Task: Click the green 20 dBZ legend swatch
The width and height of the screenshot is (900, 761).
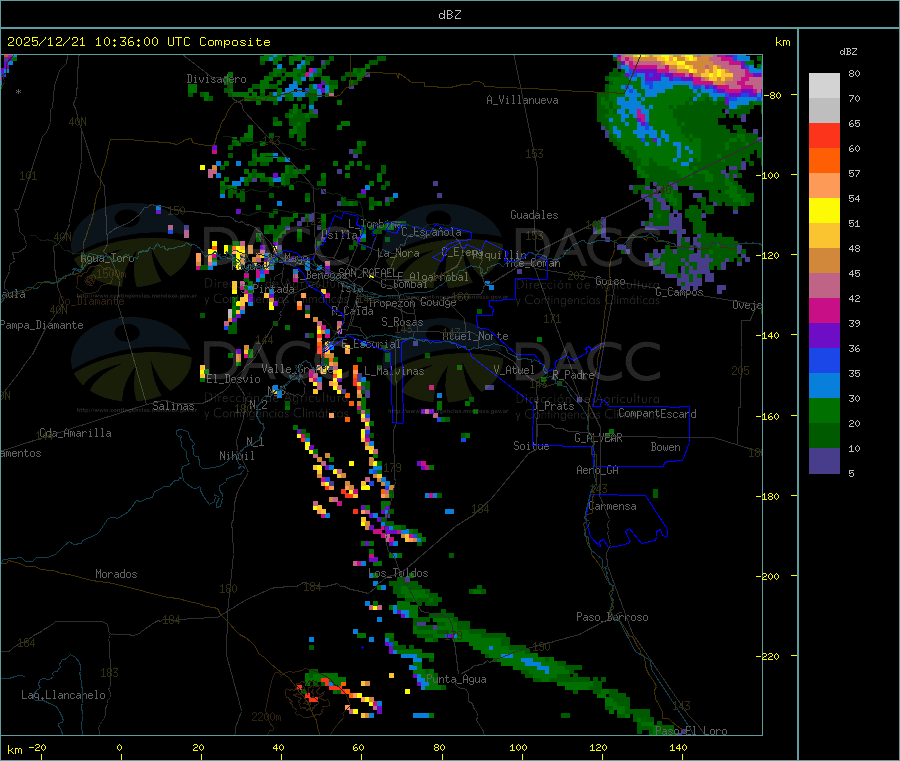Action: (824, 410)
